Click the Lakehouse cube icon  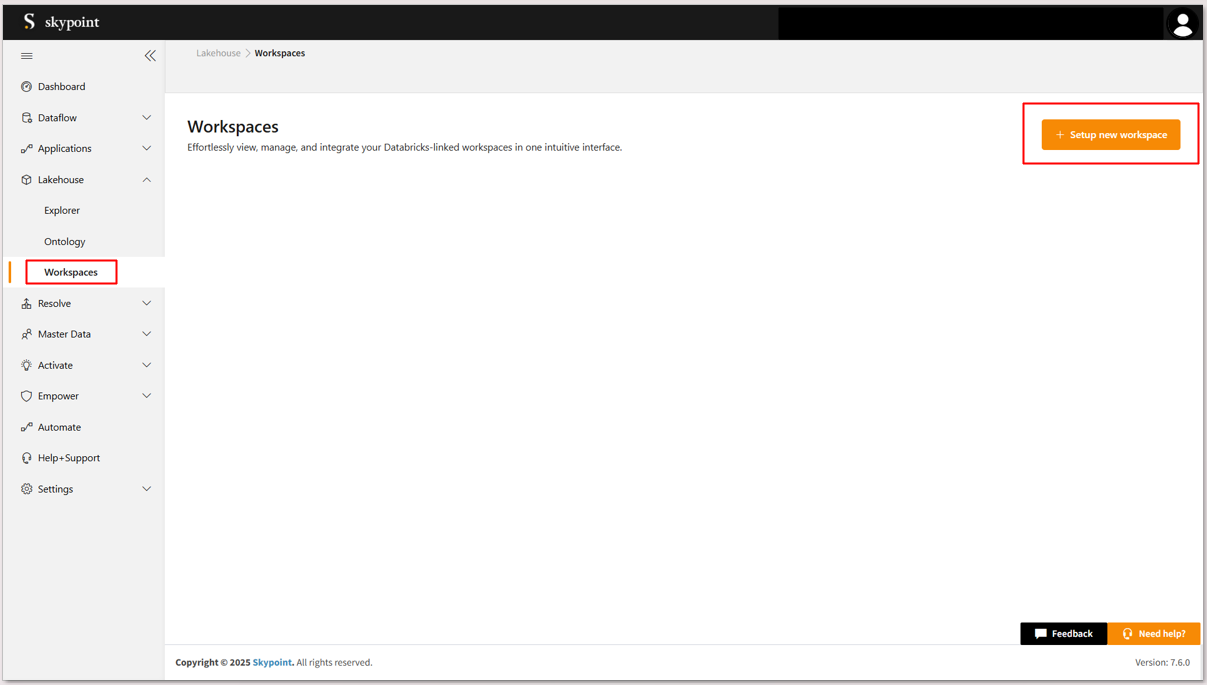point(27,180)
